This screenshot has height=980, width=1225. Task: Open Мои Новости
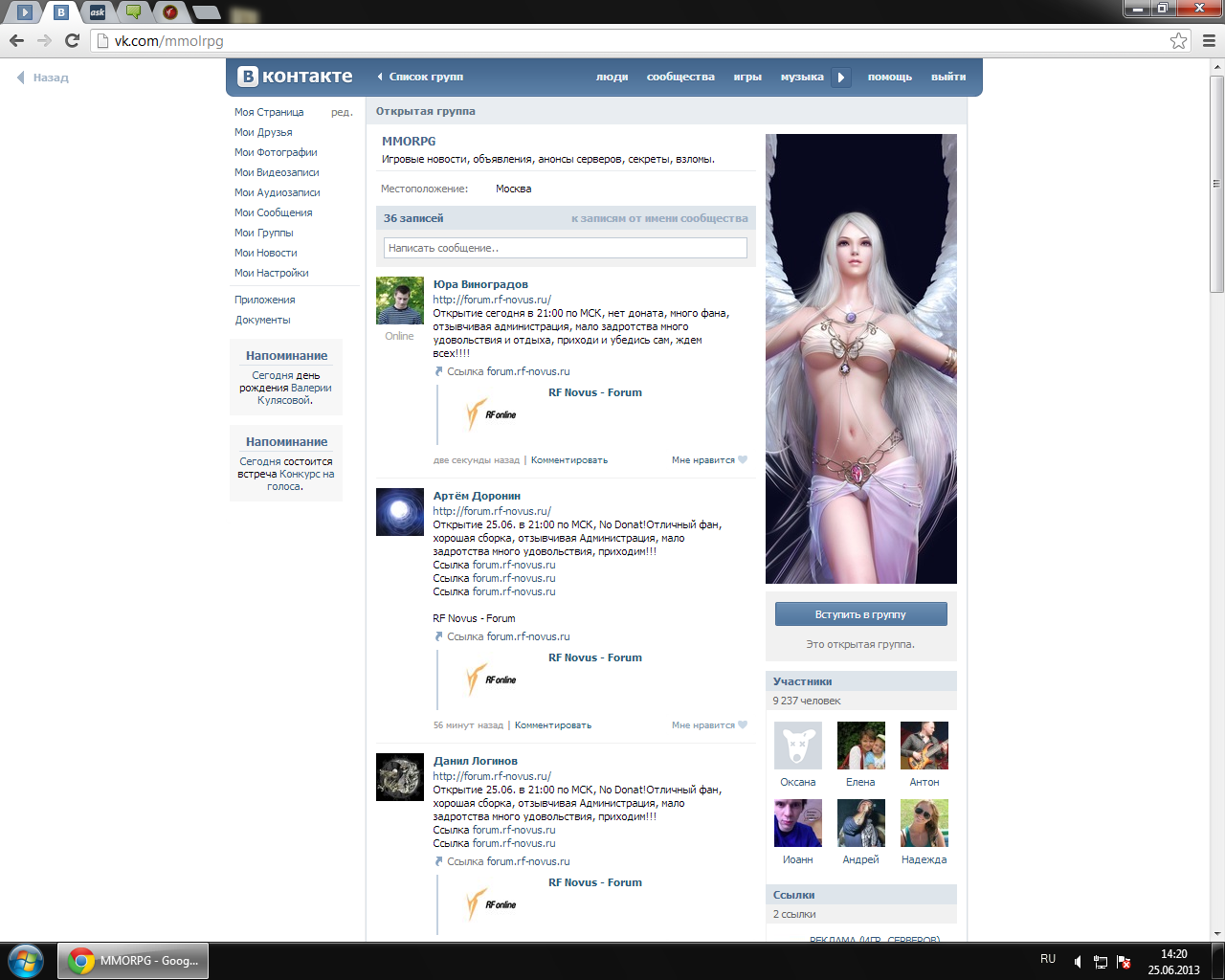click(266, 253)
